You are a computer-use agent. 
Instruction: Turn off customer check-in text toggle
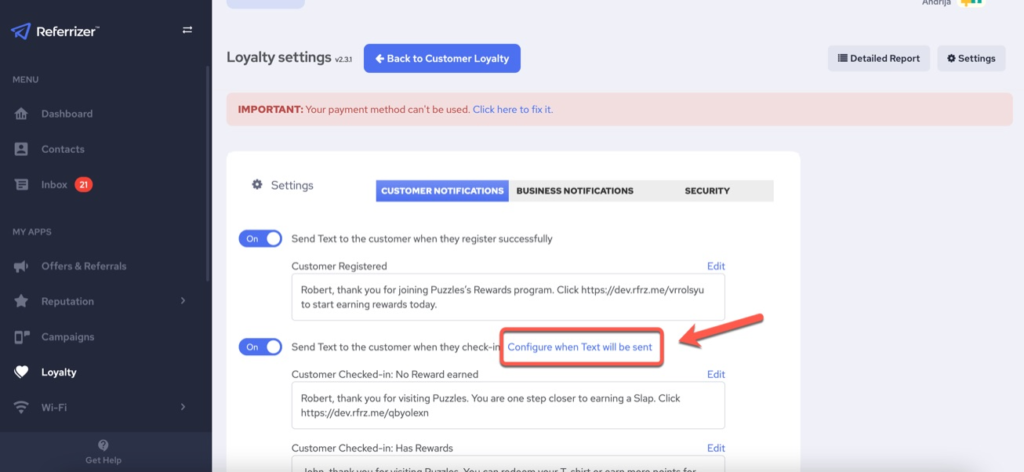coord(260,346)
